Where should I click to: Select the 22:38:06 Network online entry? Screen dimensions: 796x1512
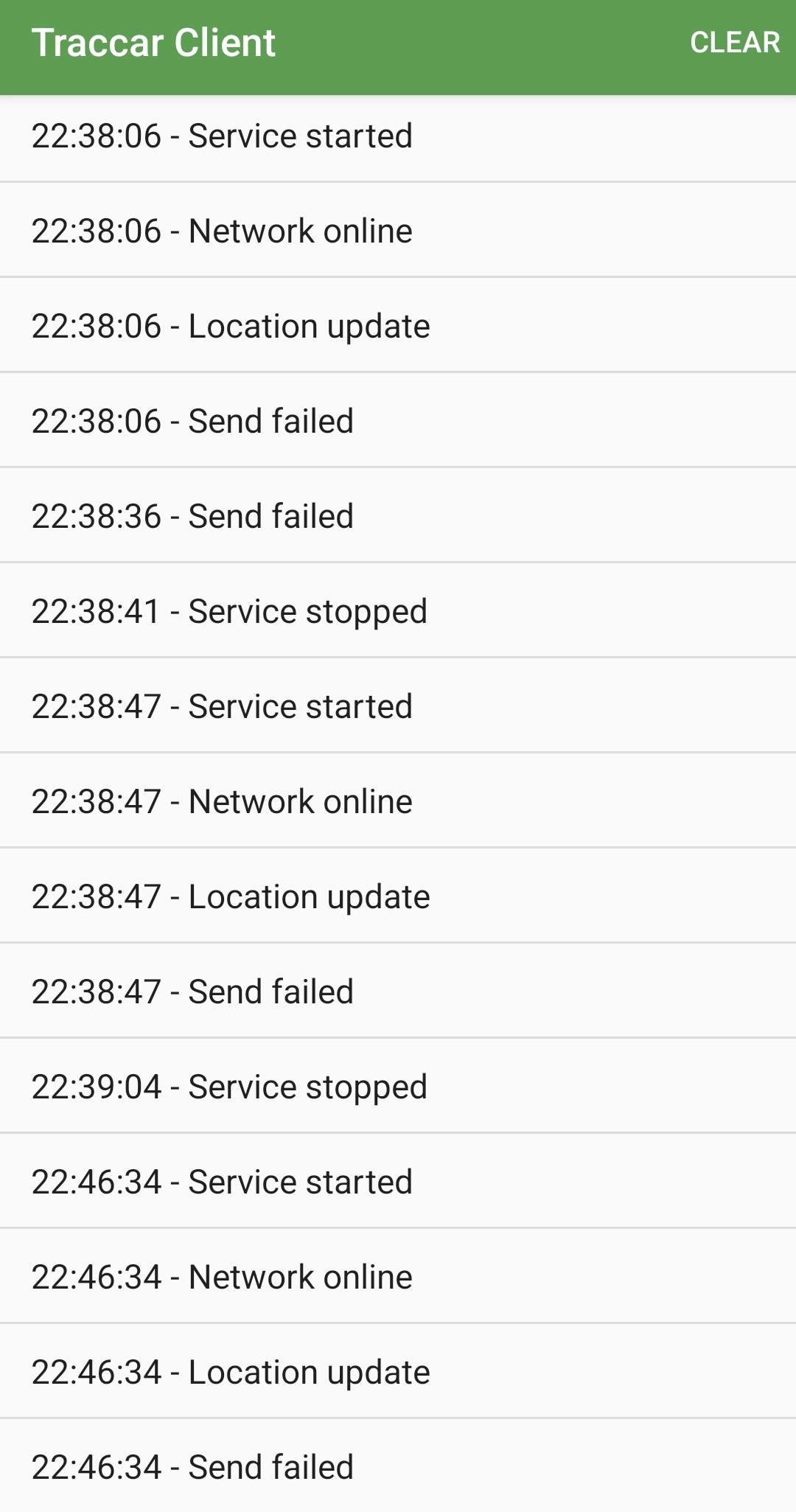(221, 230)
